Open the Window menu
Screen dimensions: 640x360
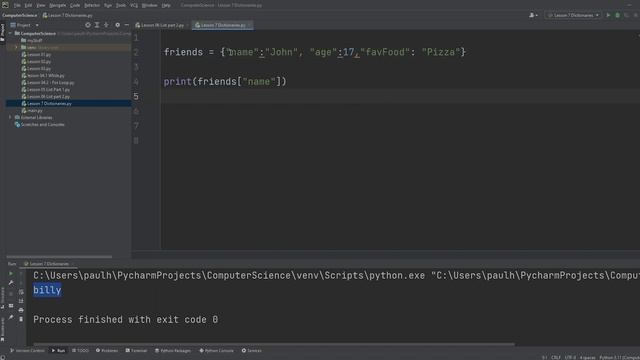(x=149, y=5)
